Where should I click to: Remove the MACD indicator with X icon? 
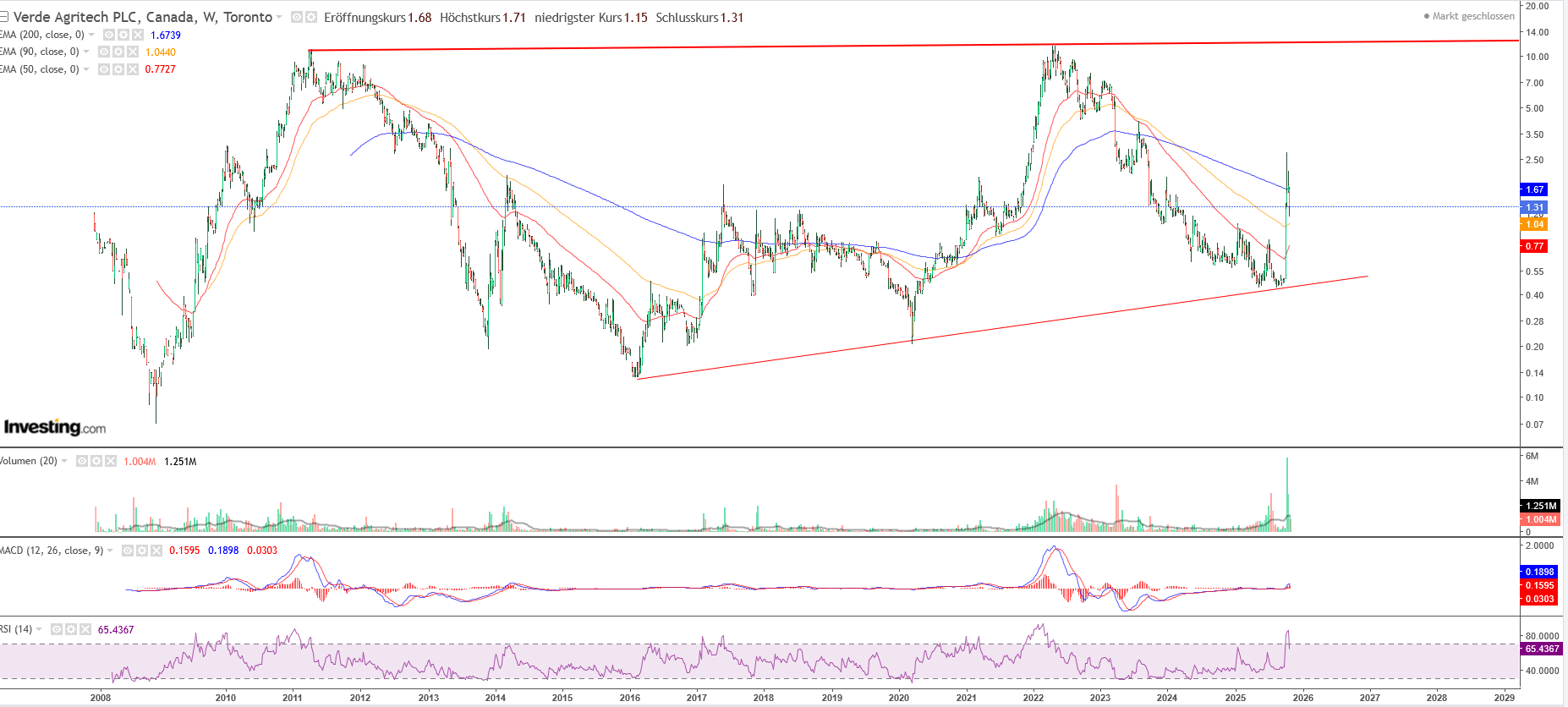click(x=156, y=551)
